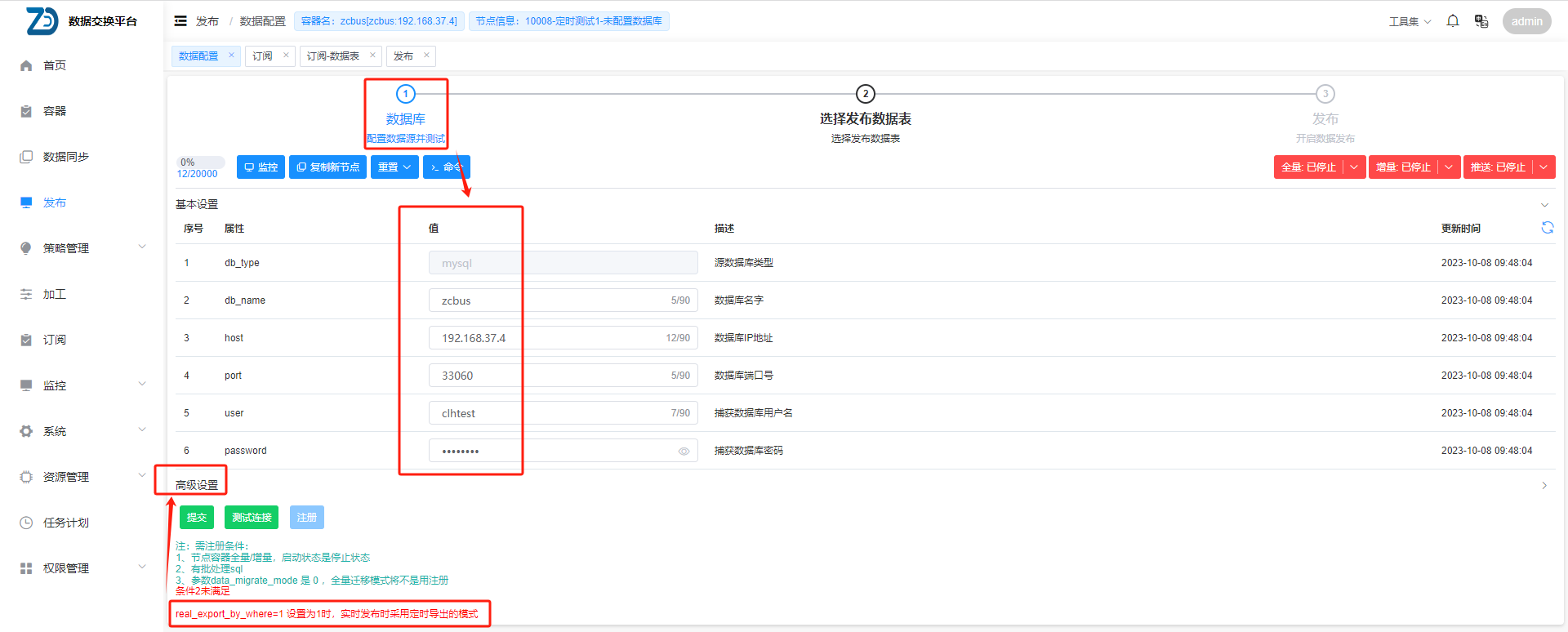Open the notification bell
Viewport: 1568px width, 632px height.
(1452, 21)
